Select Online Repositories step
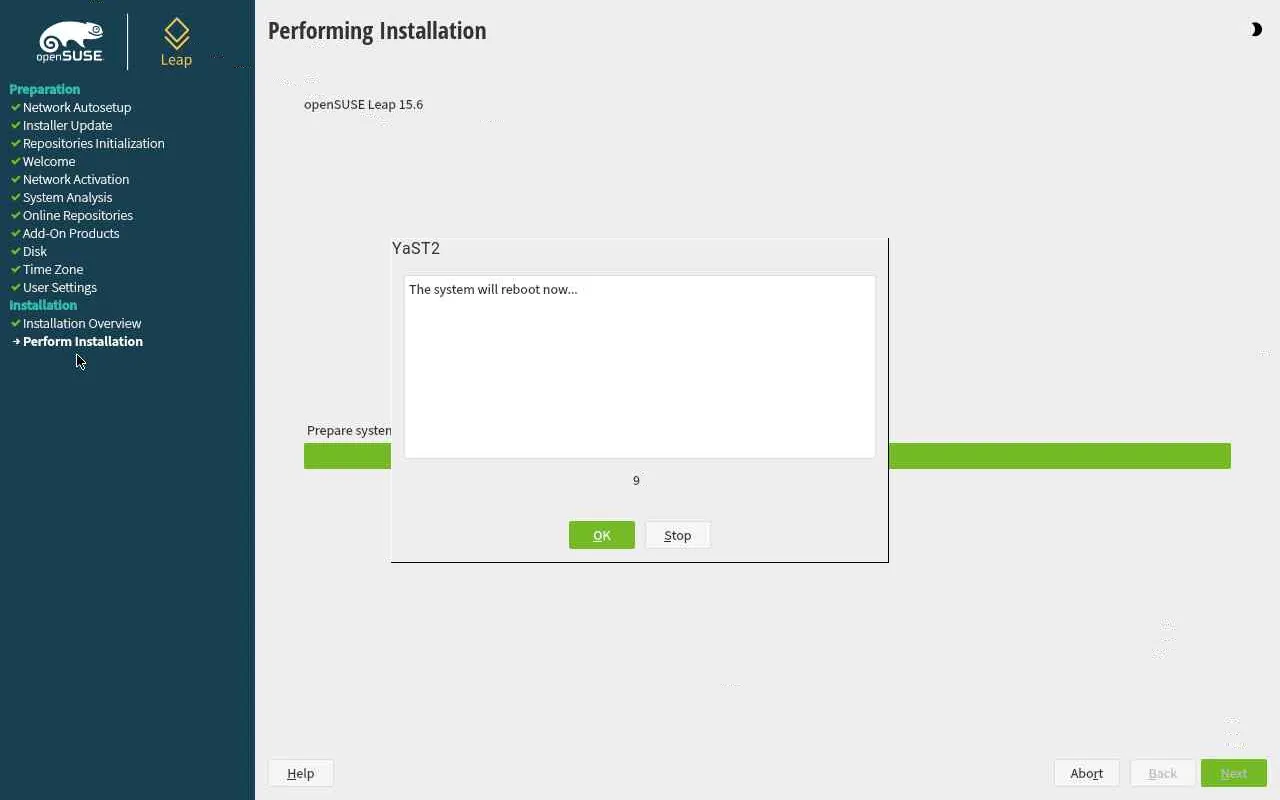 point(78,215)
